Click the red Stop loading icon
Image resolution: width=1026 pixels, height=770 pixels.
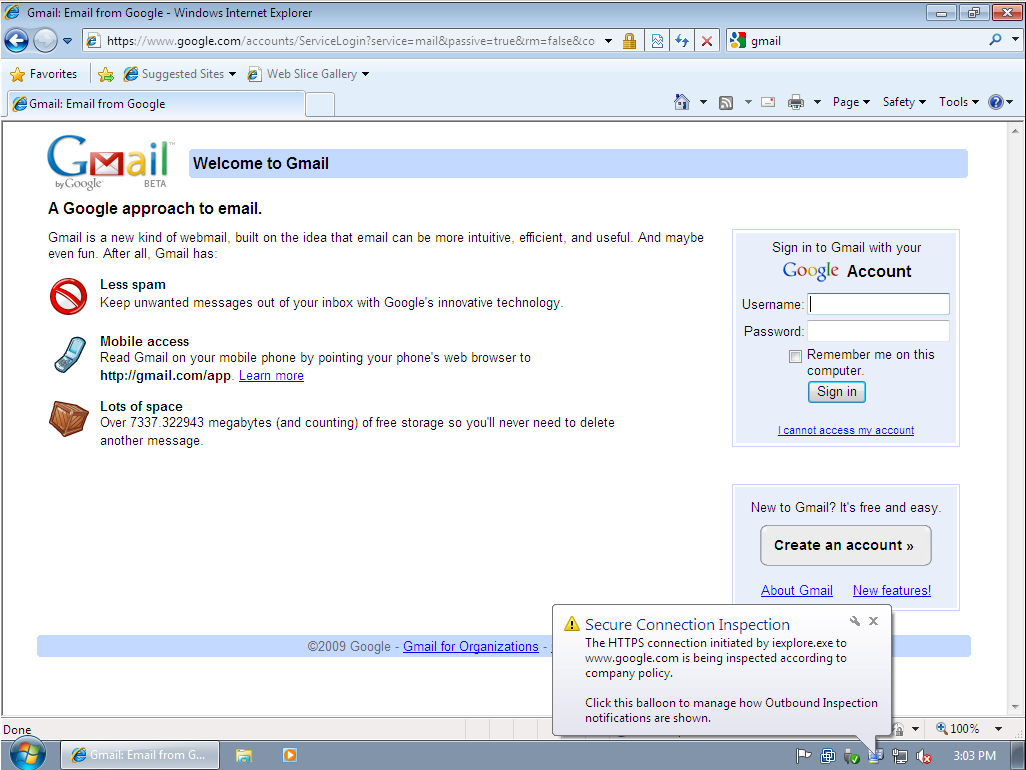click(x=707, y=41)
